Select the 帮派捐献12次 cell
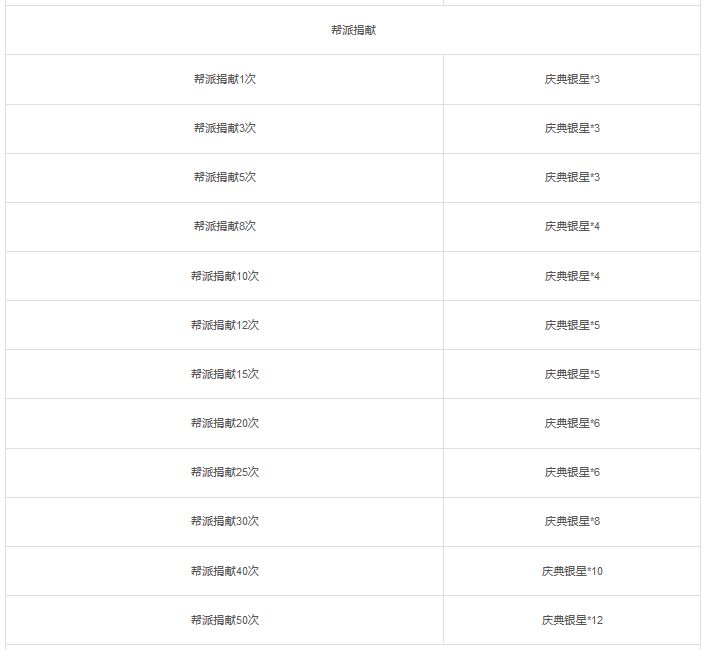This screenshot has width=705, height=650. pyautogui.click(x=224, y=325)
